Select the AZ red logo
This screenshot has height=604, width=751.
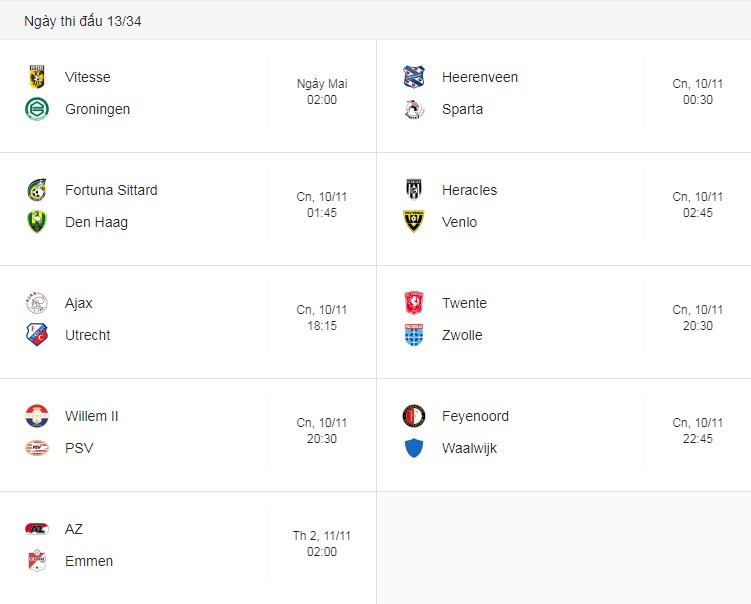point(37,529)
